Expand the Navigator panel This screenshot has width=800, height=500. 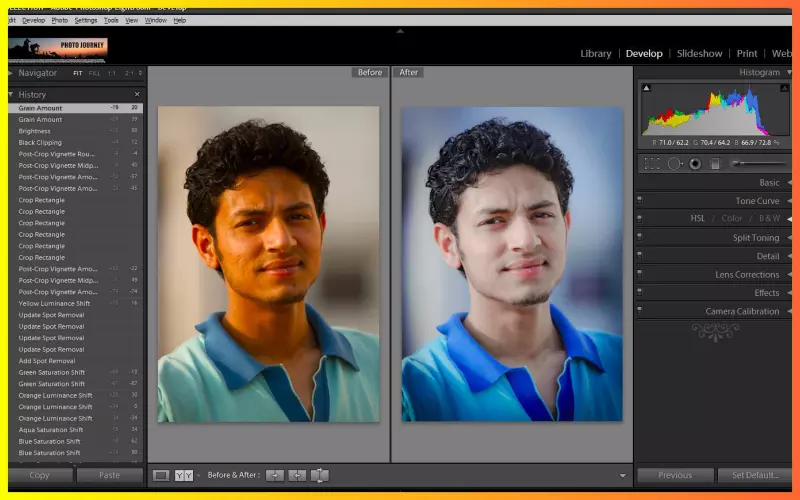click(x=11, y=73)
